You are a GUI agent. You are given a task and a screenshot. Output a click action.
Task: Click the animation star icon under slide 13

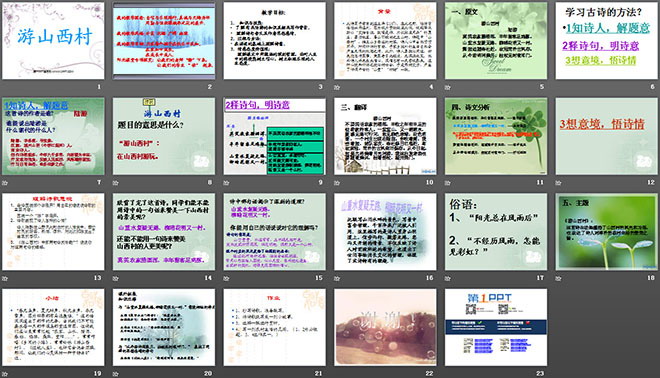[x=5, y=278]
